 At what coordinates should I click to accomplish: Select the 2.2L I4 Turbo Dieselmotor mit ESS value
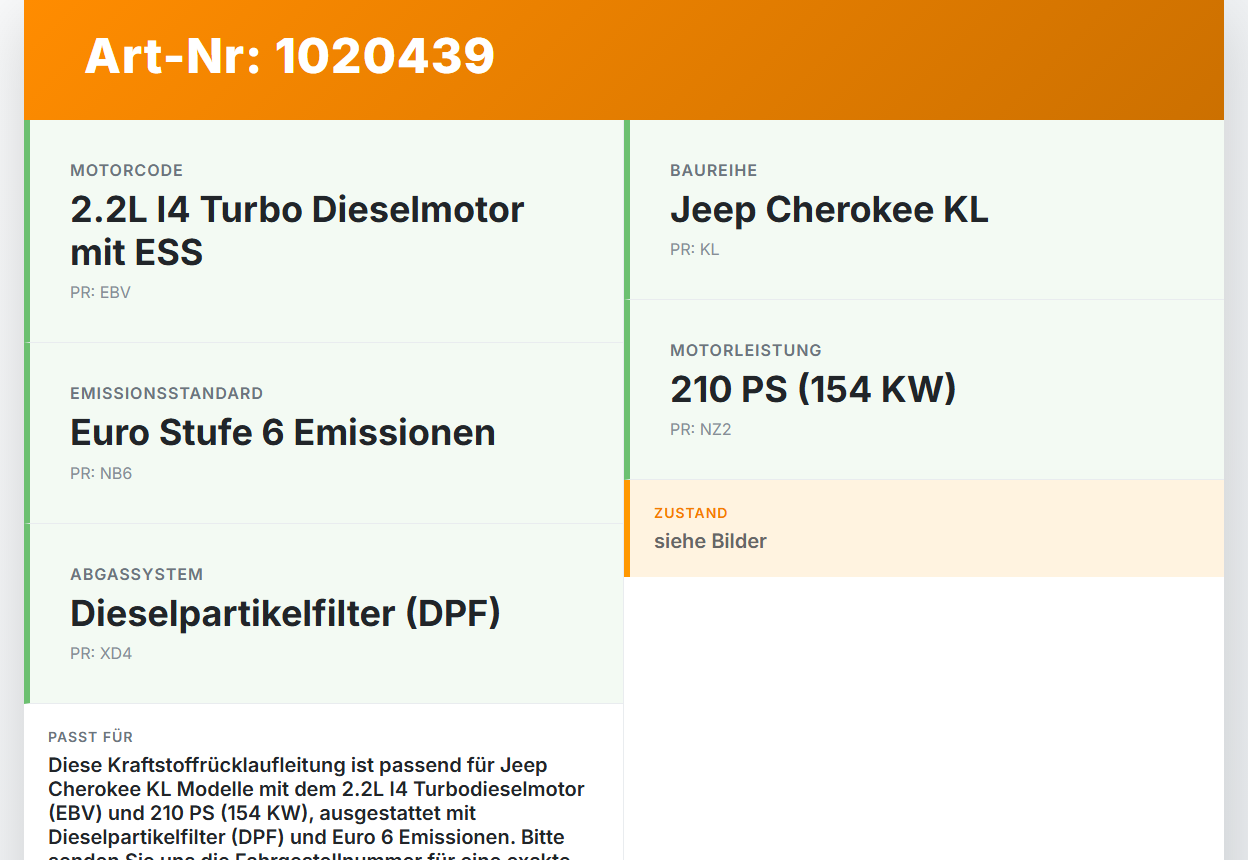pyautogui.click(x=298, y=231)
